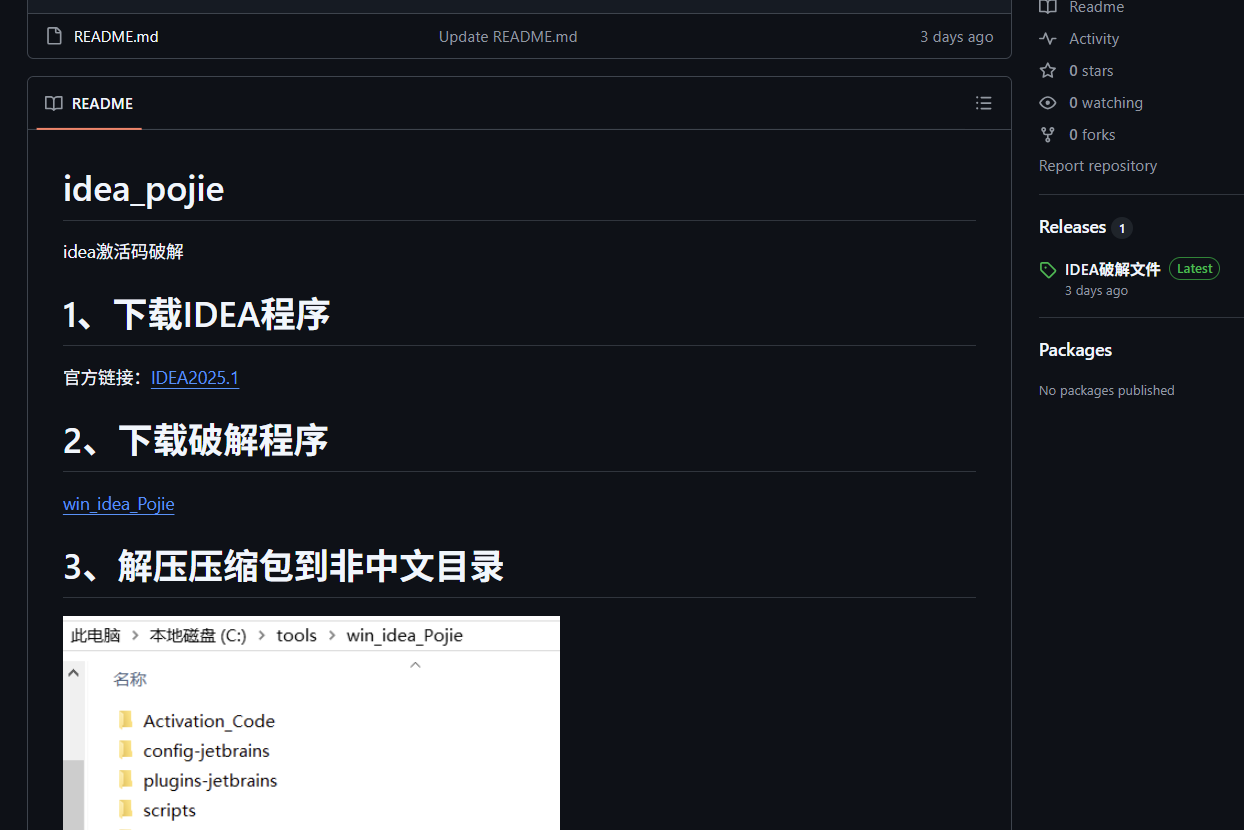Click the green Latest release badge
1244x830 pixels.
(1194, 269)
